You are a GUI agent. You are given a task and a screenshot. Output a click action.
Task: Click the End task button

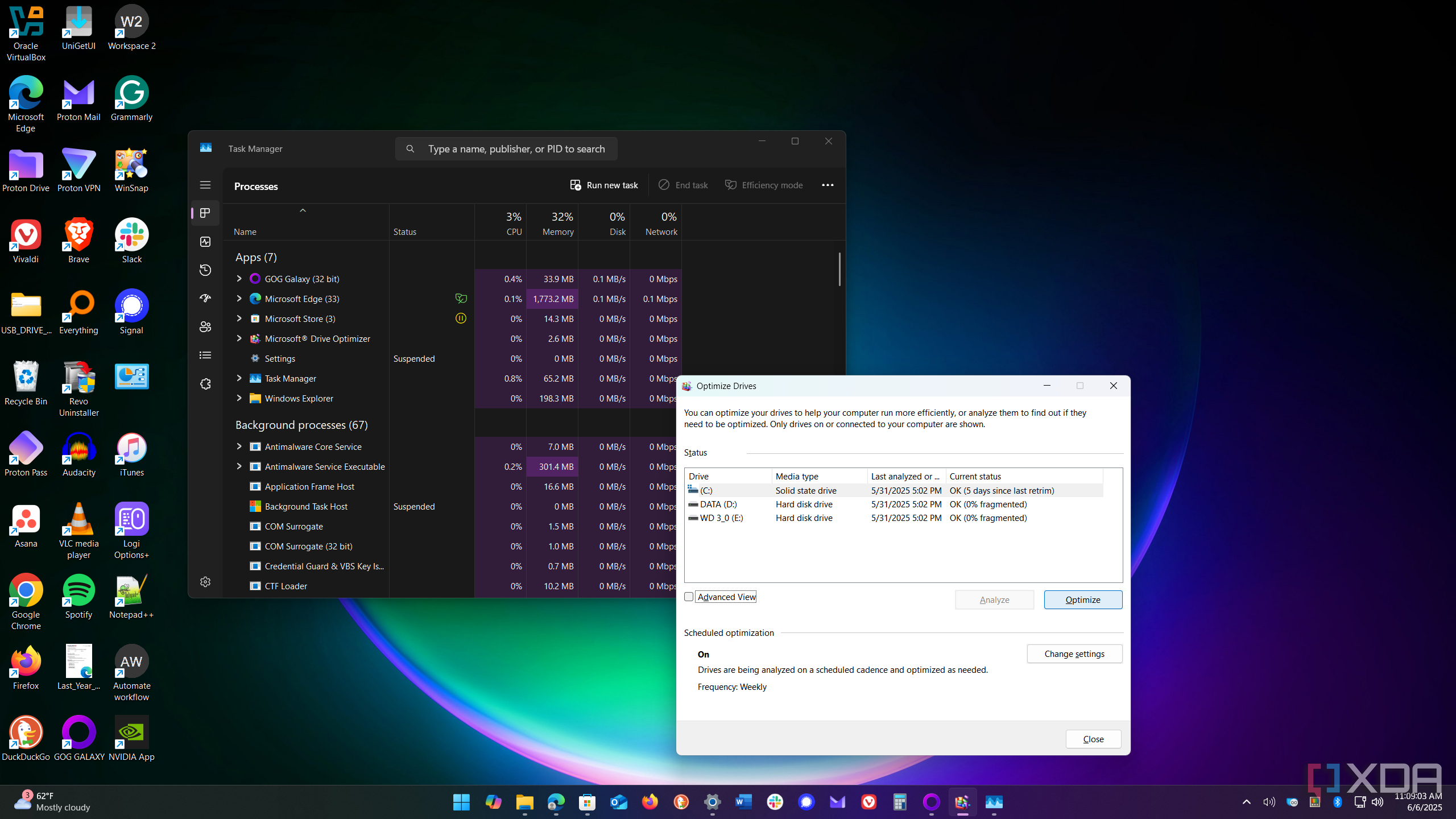[x=683, y=185]
